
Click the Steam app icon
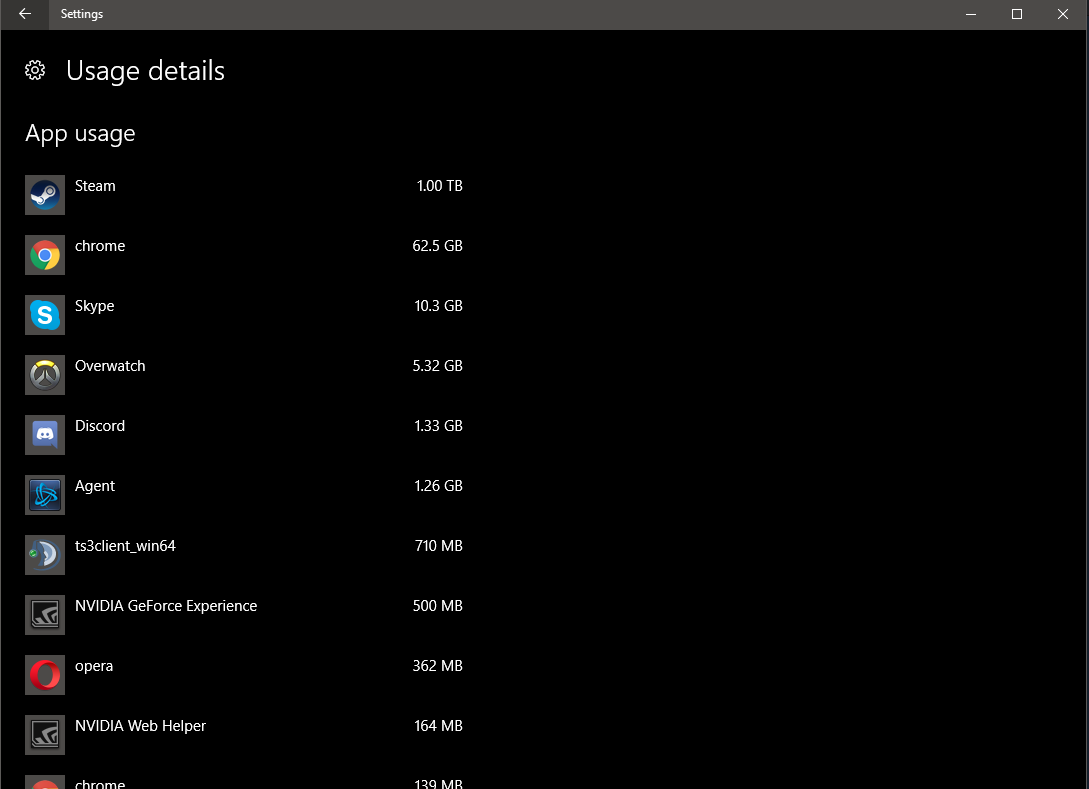(x=45, y=195)
